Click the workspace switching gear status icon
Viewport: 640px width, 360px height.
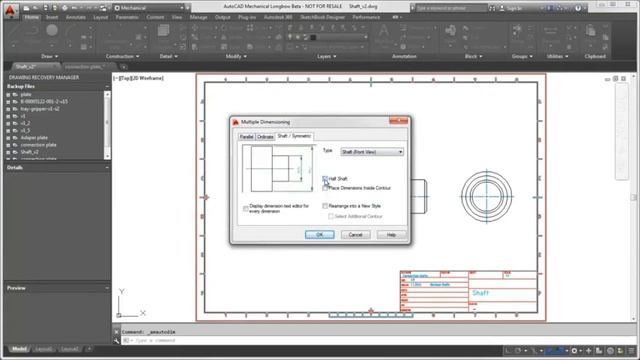click(x=574, y=351)
